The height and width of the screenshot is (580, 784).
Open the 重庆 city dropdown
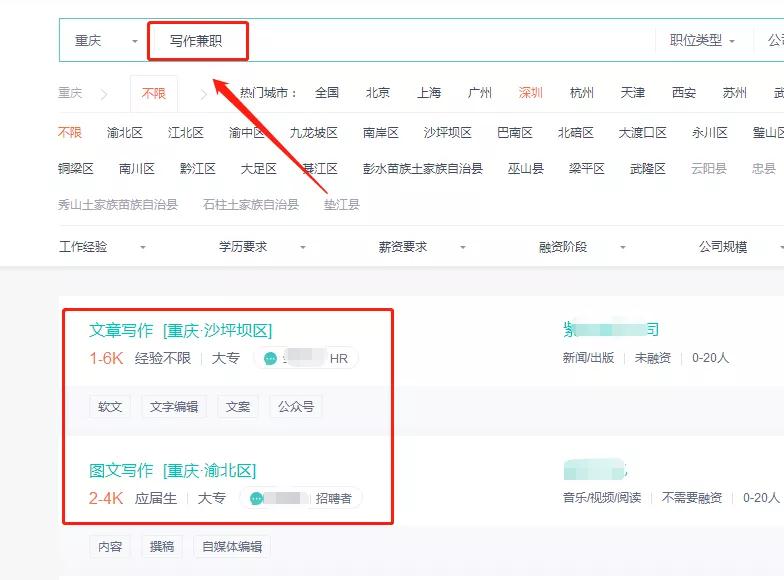tap(105, 41)
